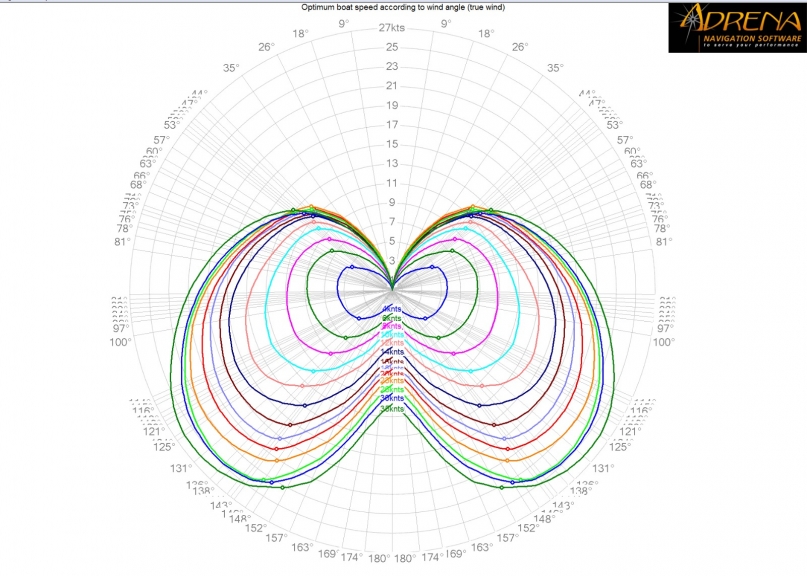
Task: Click the 152° label on the left side
Action: [255, 529]
